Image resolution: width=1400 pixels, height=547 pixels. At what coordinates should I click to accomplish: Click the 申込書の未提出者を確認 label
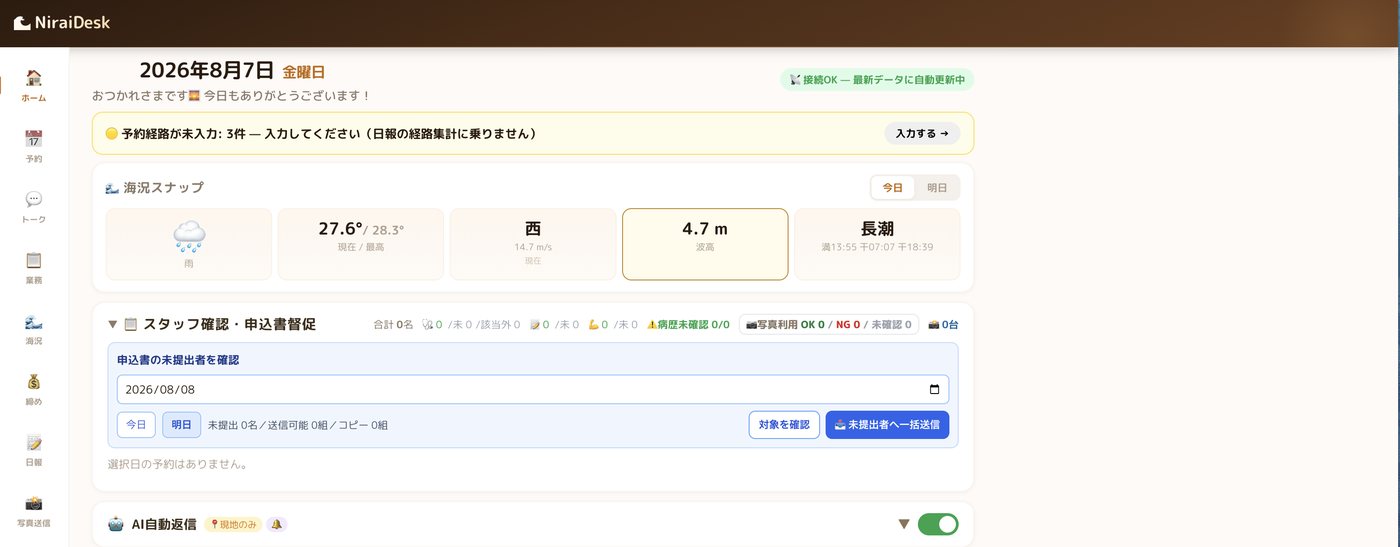pyautogui.click(x=178, y=359)
